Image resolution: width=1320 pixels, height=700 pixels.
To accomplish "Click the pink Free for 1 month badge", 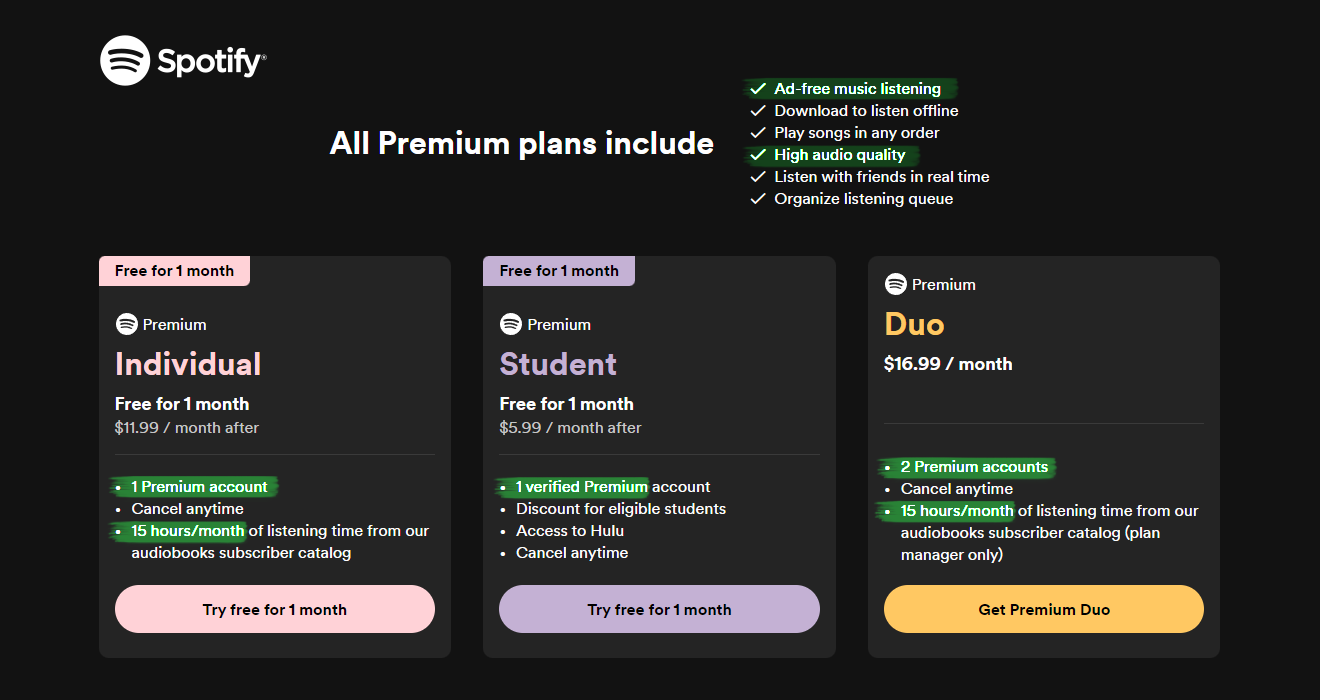I will click(x=174, y=270).
